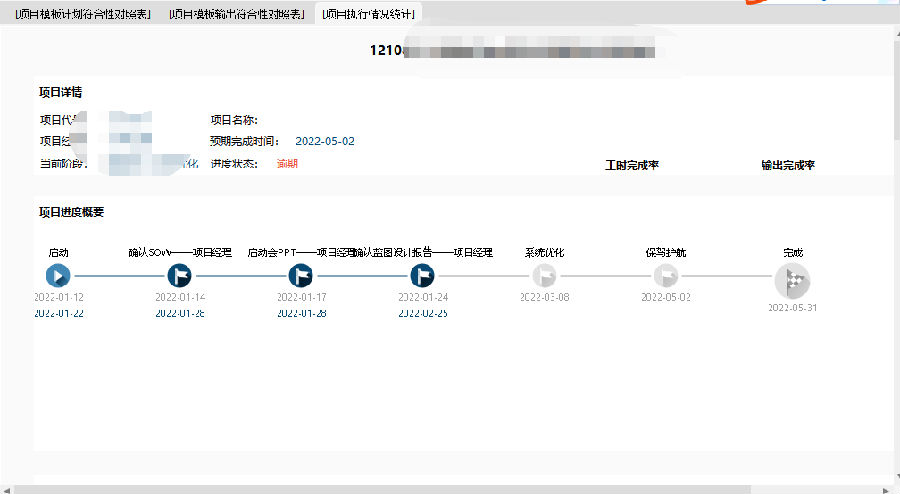Click the 进度状态 label

(234, 164)
